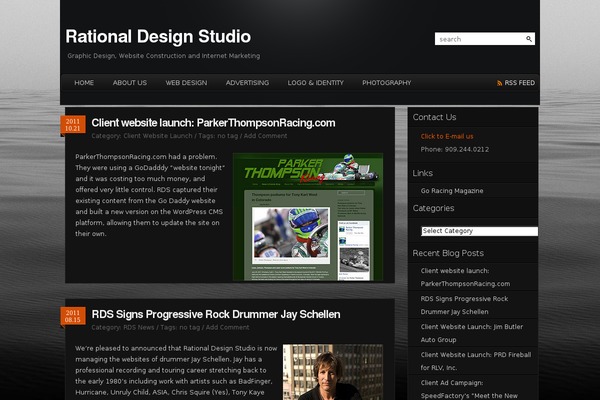Open the ABOUT US menu item
This screenshot has width=600, height=400.
(130, 83)
